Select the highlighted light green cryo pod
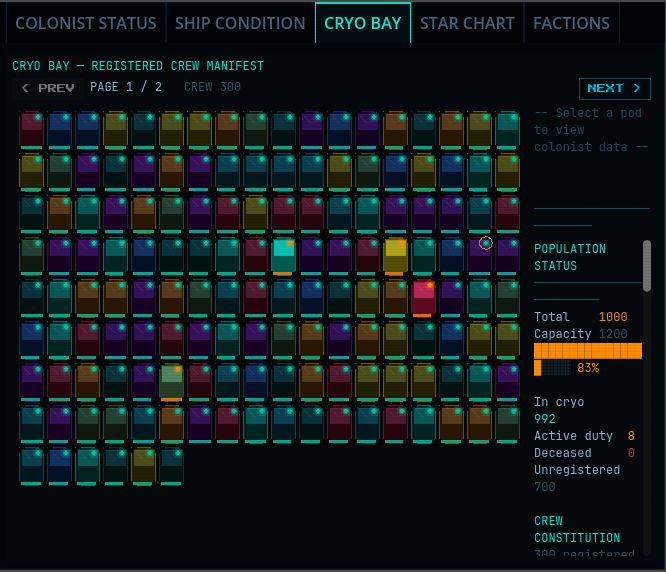Screen dimensions: 666x572 pos(171,383)
